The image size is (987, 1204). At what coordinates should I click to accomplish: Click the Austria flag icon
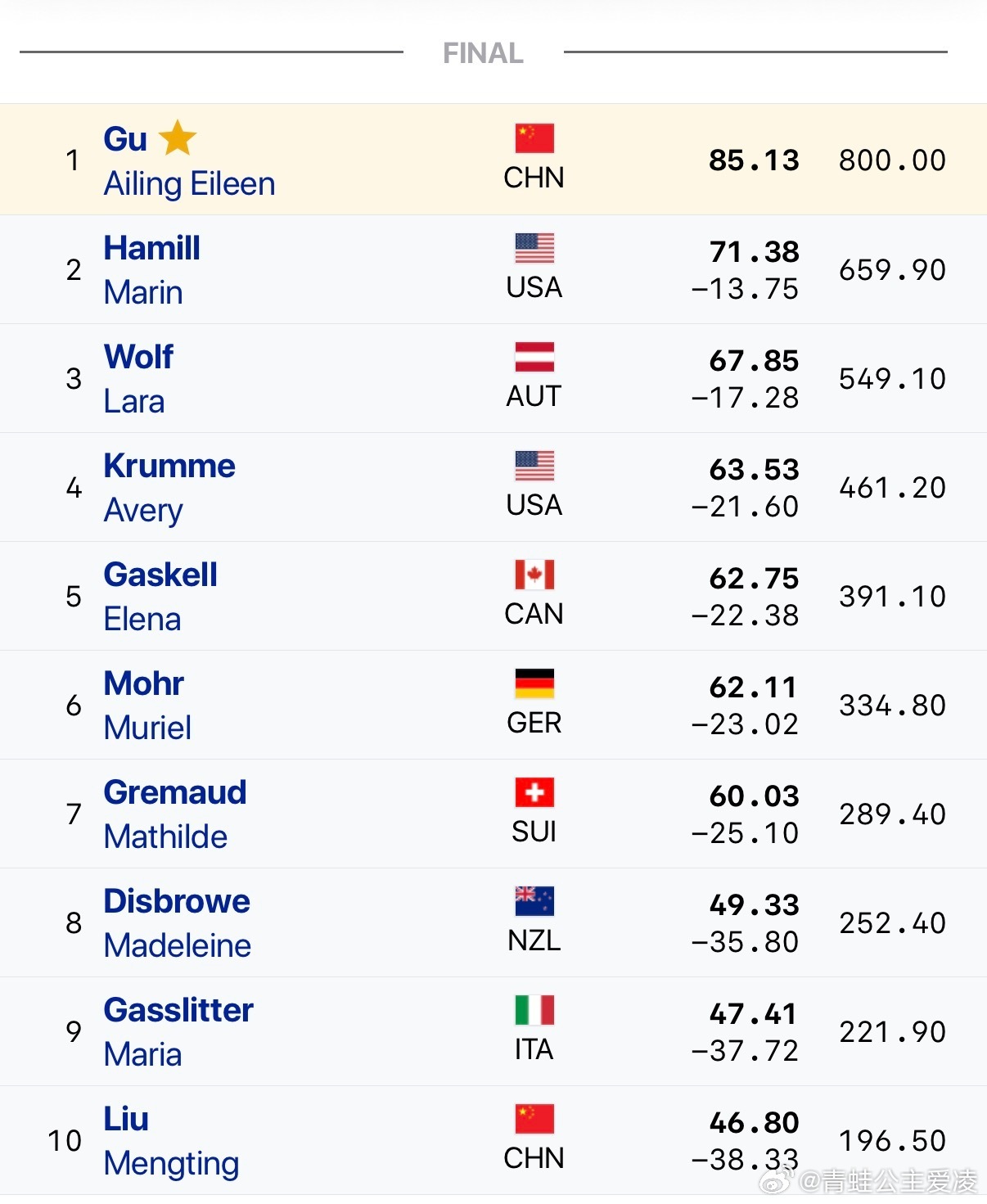(534, 357)
